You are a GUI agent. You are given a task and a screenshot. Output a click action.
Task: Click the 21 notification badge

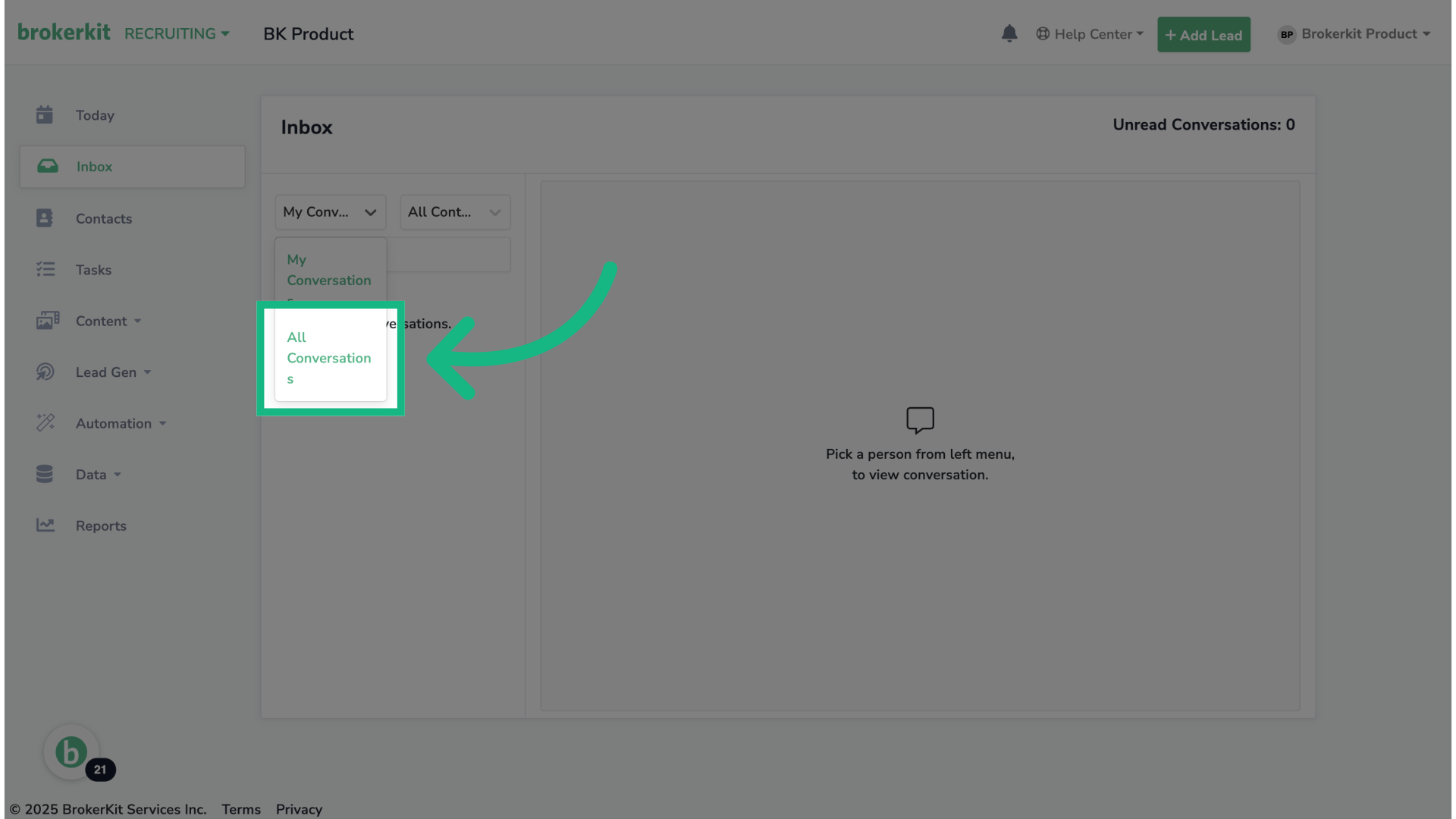click(x=100, y=769)
